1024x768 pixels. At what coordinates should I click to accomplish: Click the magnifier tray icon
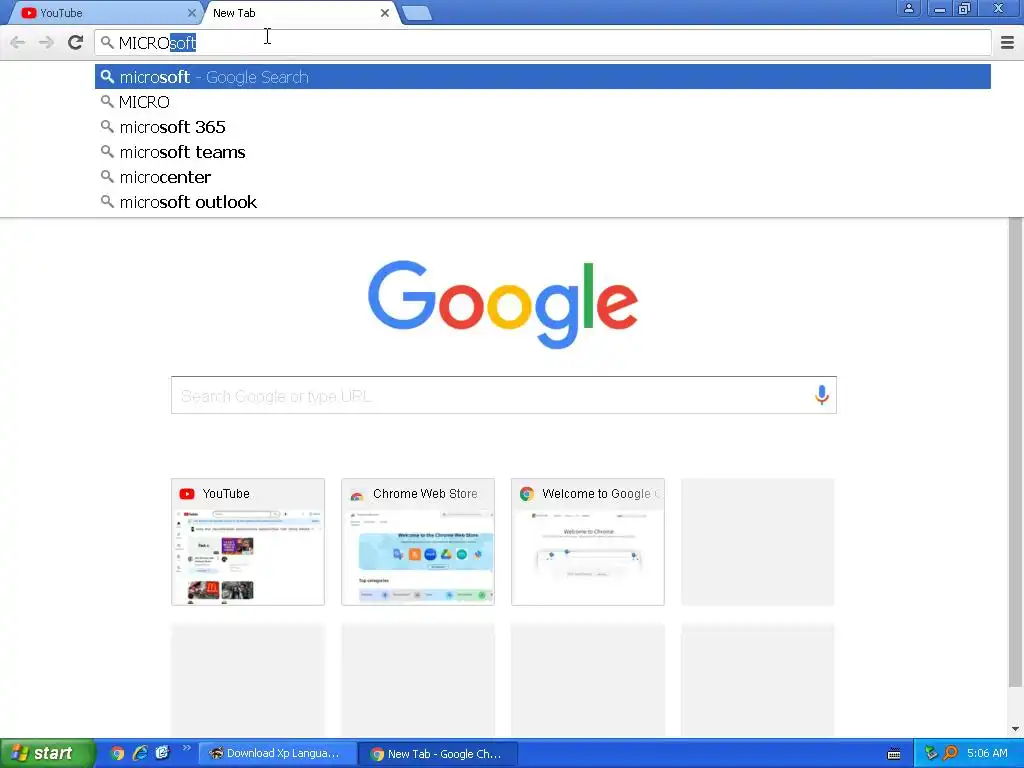(951, 754)
